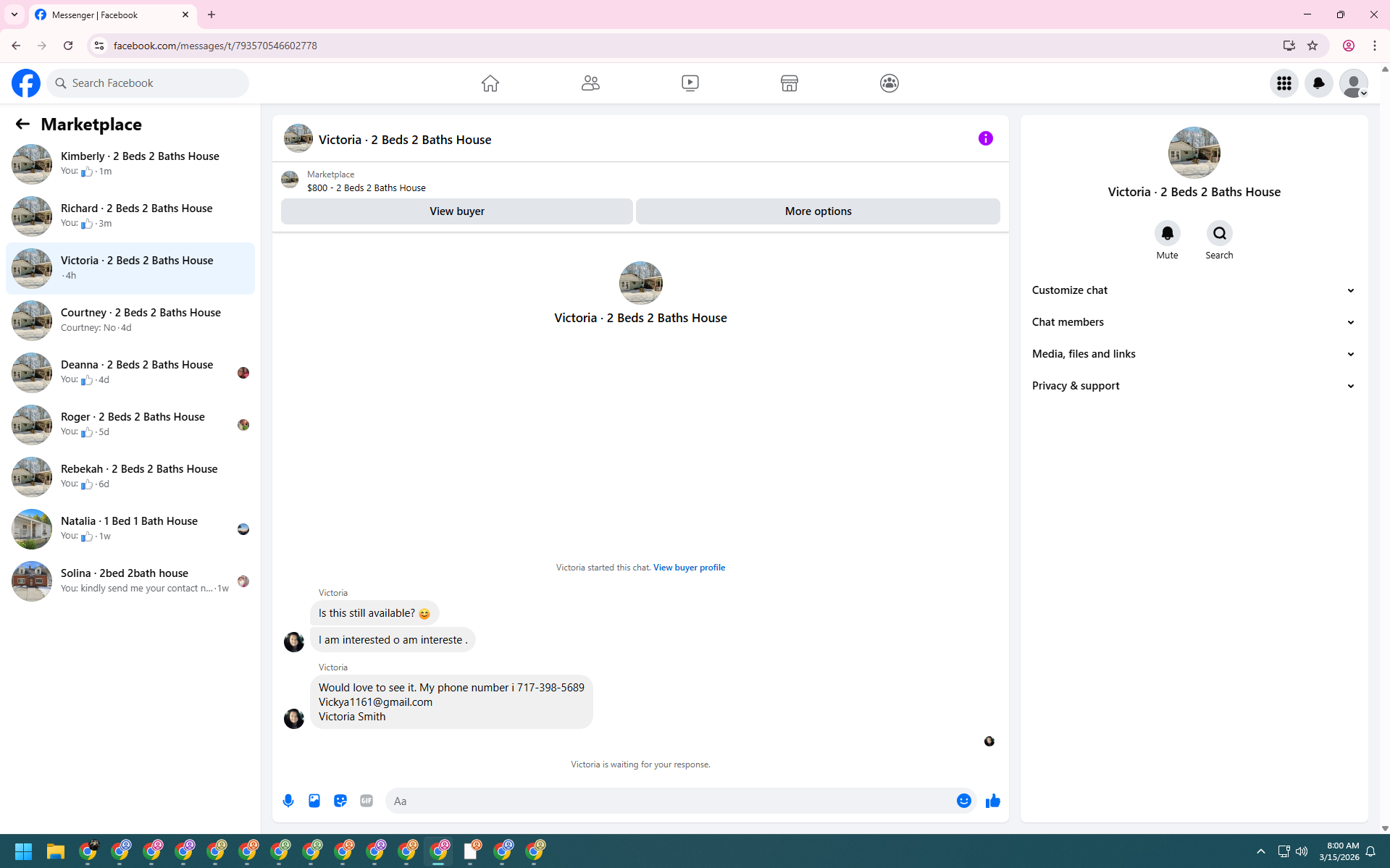Open the Roger conversation
The width and height of the screenshot is (1390, 868).
coord(130,424)
